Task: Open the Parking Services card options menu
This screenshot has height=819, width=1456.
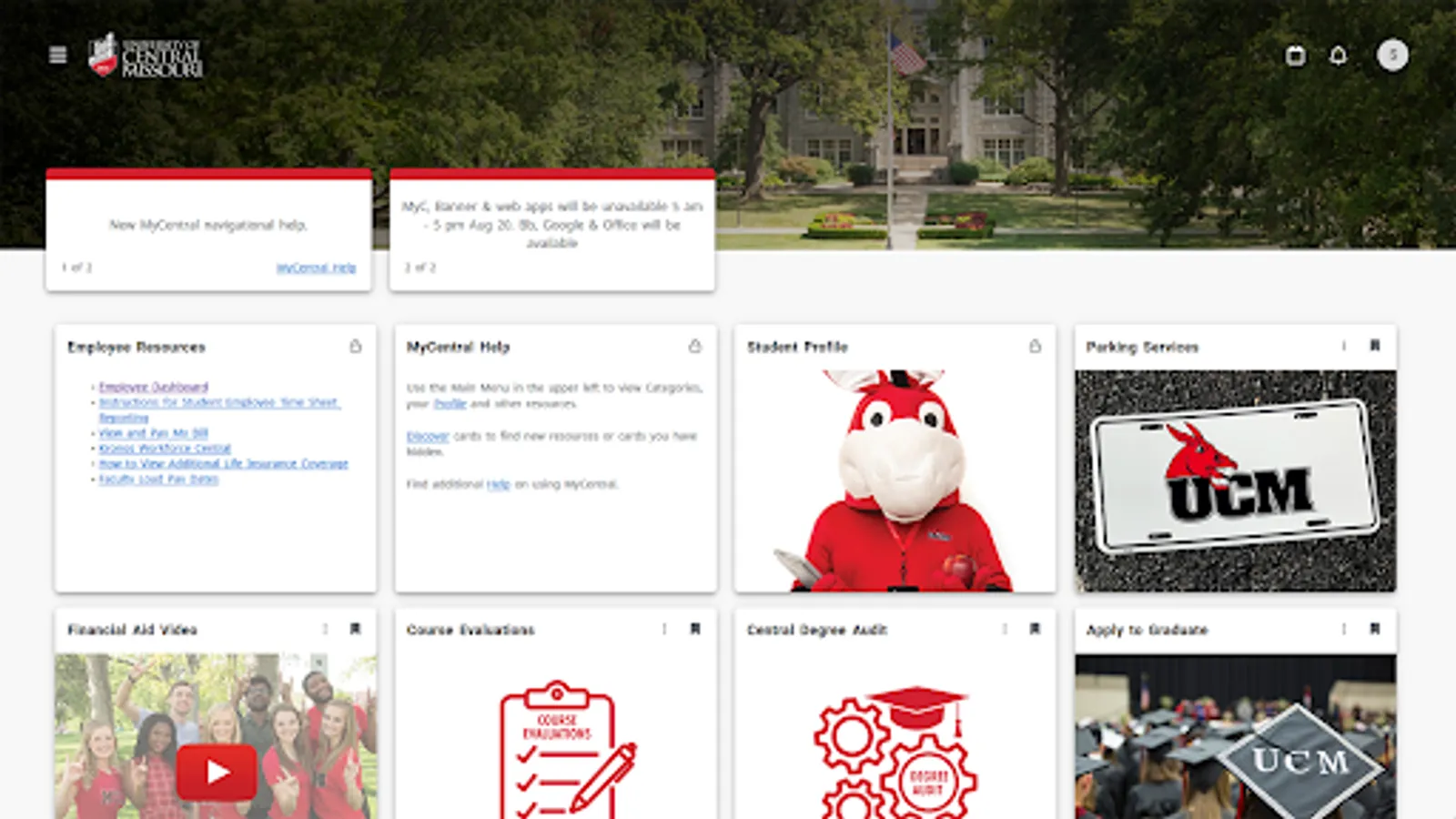Action: pyautogui.click(x=1343, y=346)
